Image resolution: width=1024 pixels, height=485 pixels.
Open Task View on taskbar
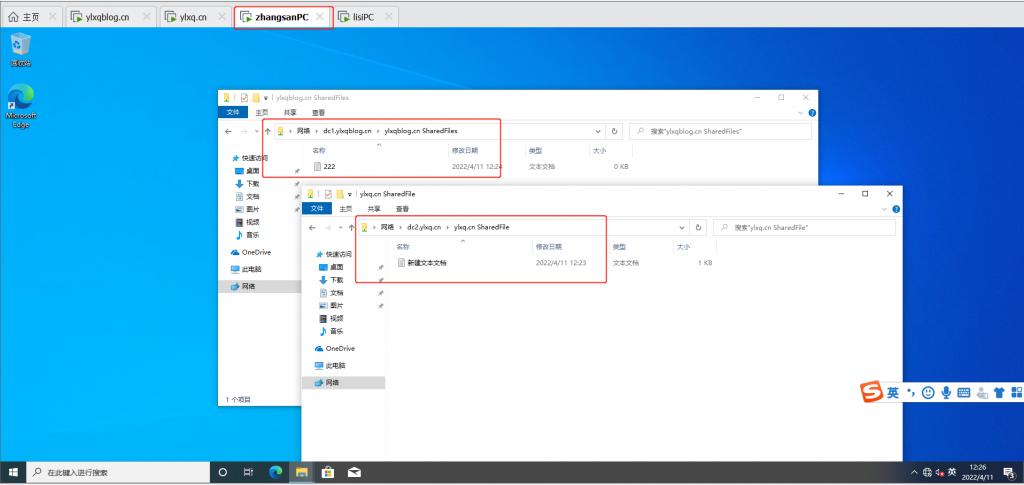[x=248, y=472]
